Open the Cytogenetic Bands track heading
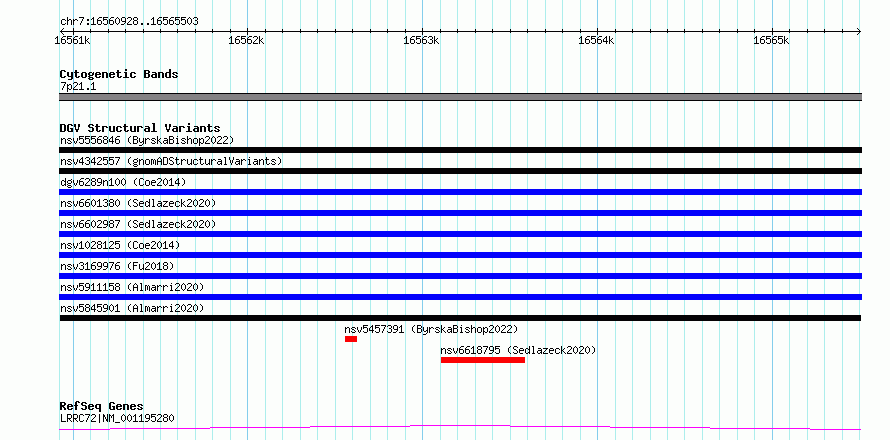 point(119,74)
